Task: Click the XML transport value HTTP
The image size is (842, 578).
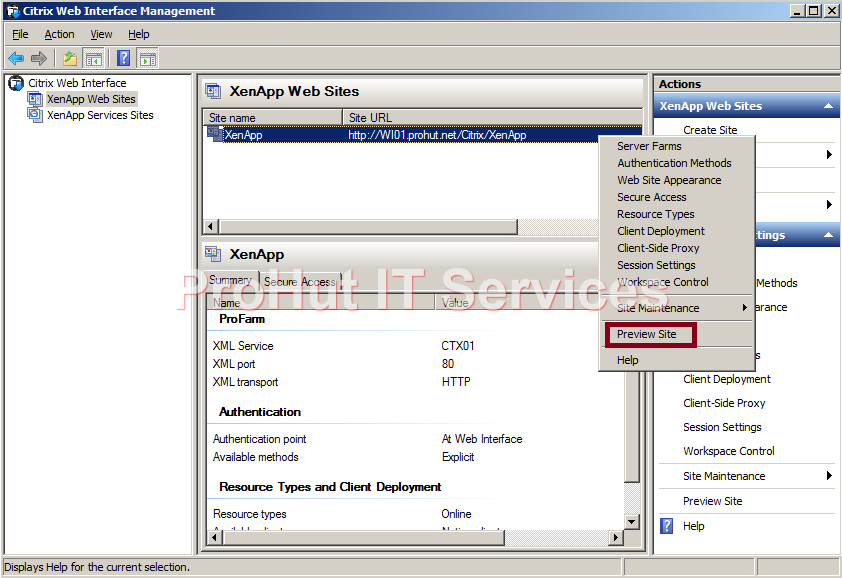Action: pyautogui.click(x=456, y=382)
